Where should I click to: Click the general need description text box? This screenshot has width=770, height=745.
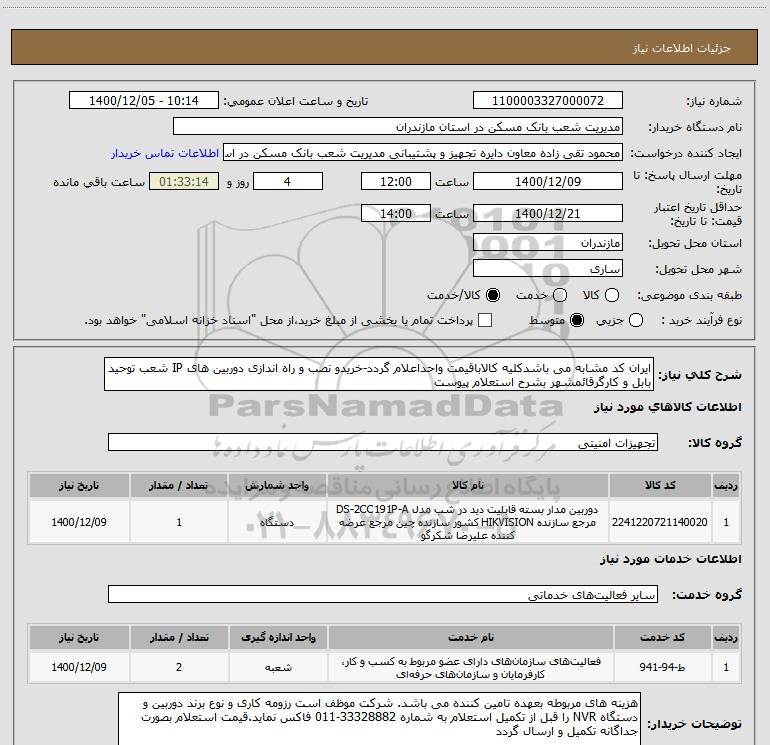(x=379, y=374)
